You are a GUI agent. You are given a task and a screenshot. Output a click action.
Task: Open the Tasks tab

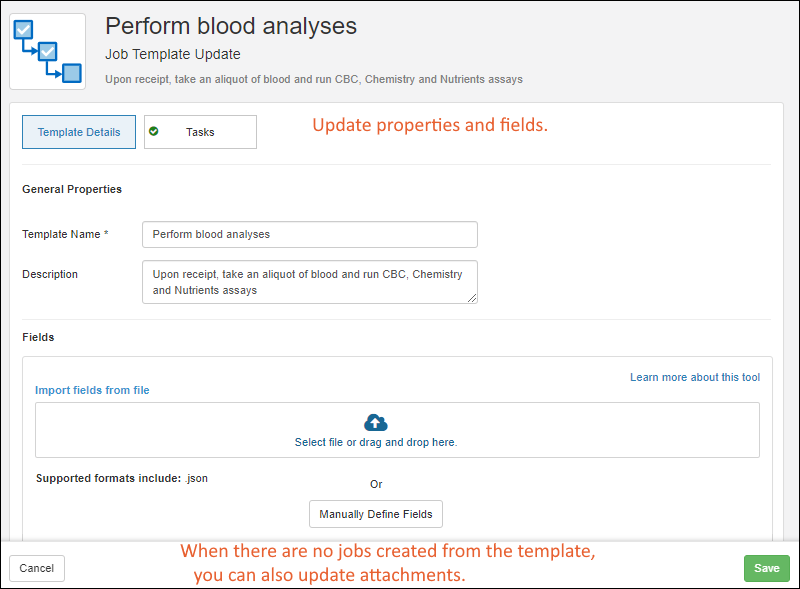point(200,132)
